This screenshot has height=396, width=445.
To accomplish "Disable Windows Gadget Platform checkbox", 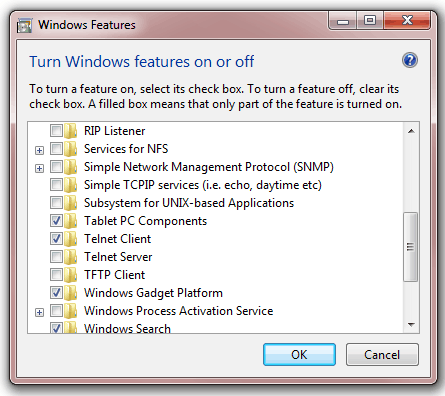I will 56,292.
